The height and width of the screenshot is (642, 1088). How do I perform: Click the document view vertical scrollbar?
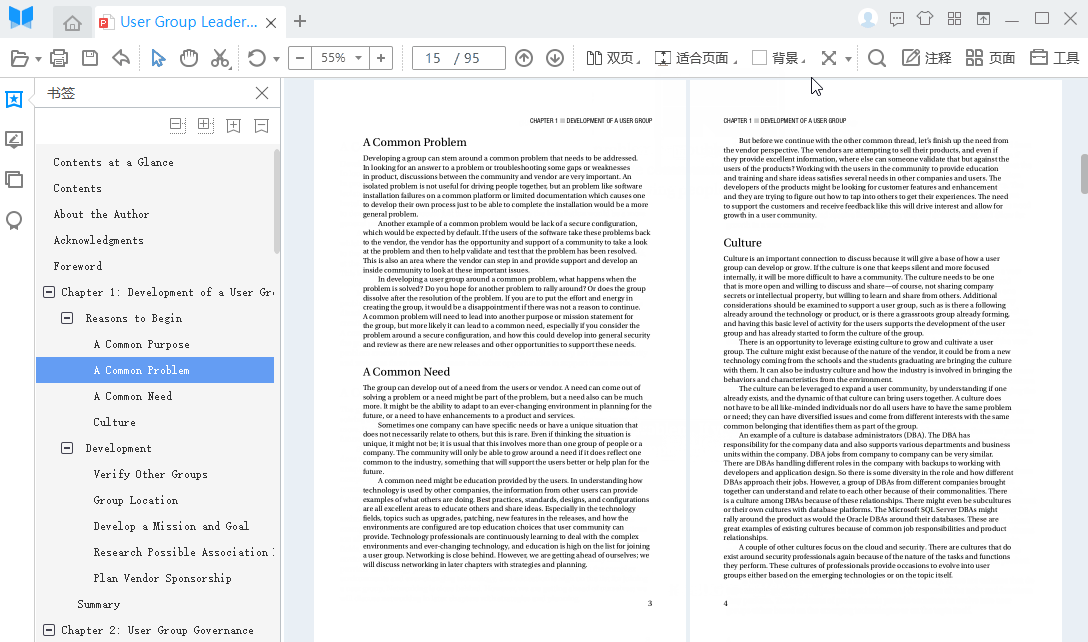coord(1084,174)
